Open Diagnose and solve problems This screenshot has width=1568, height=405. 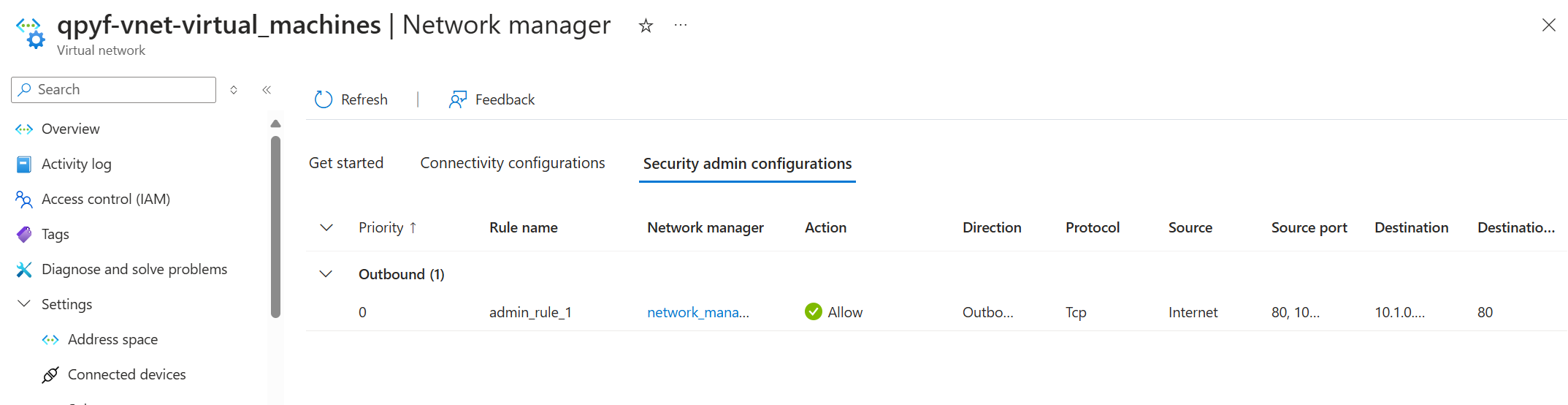(x=134, y=269)
